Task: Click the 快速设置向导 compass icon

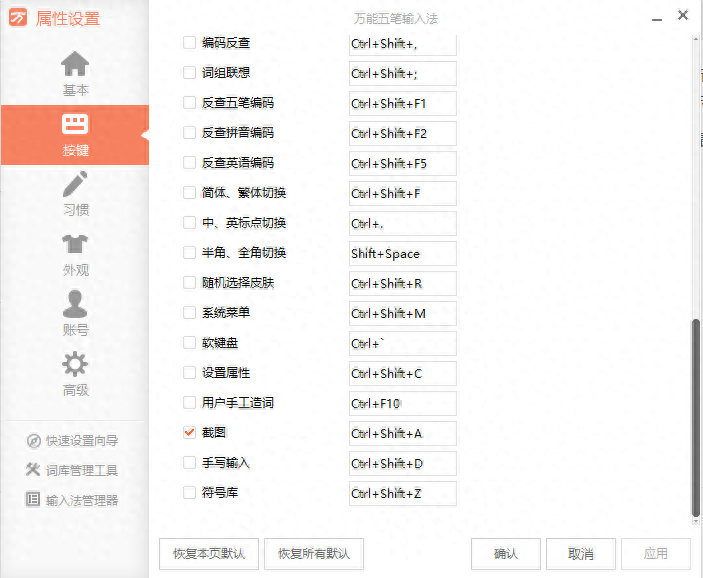Action: [34, 441]
